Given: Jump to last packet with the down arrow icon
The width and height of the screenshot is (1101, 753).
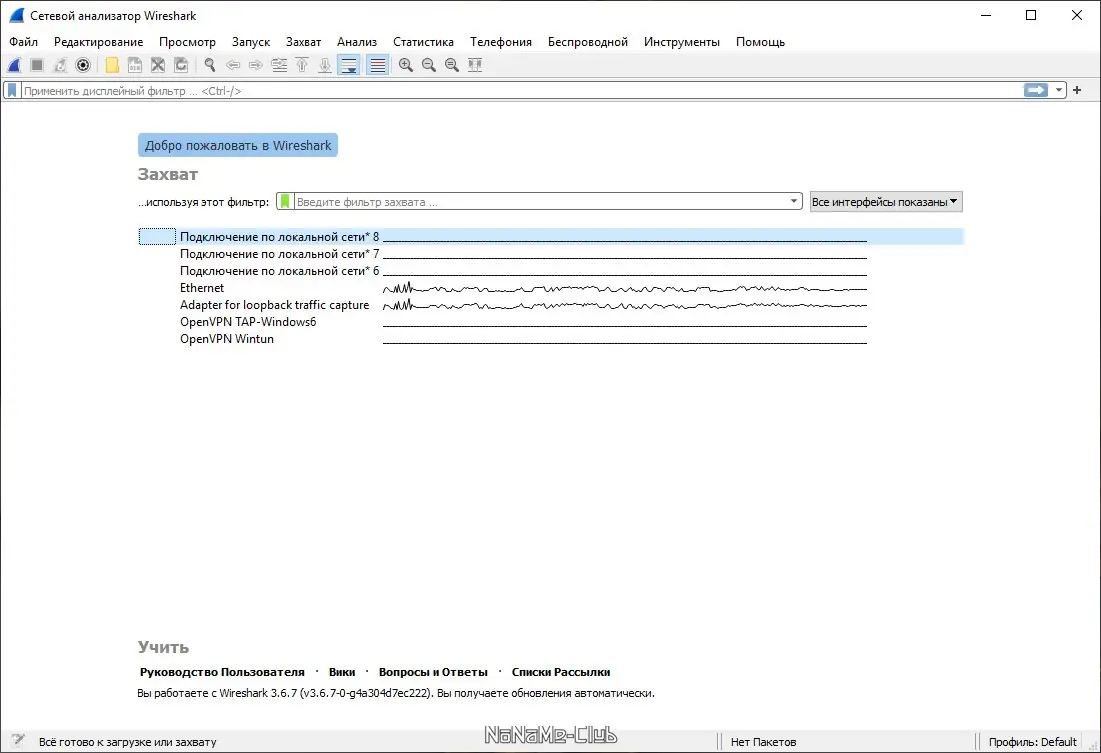Looking at the screenshot, I should [x=325, y=65].
